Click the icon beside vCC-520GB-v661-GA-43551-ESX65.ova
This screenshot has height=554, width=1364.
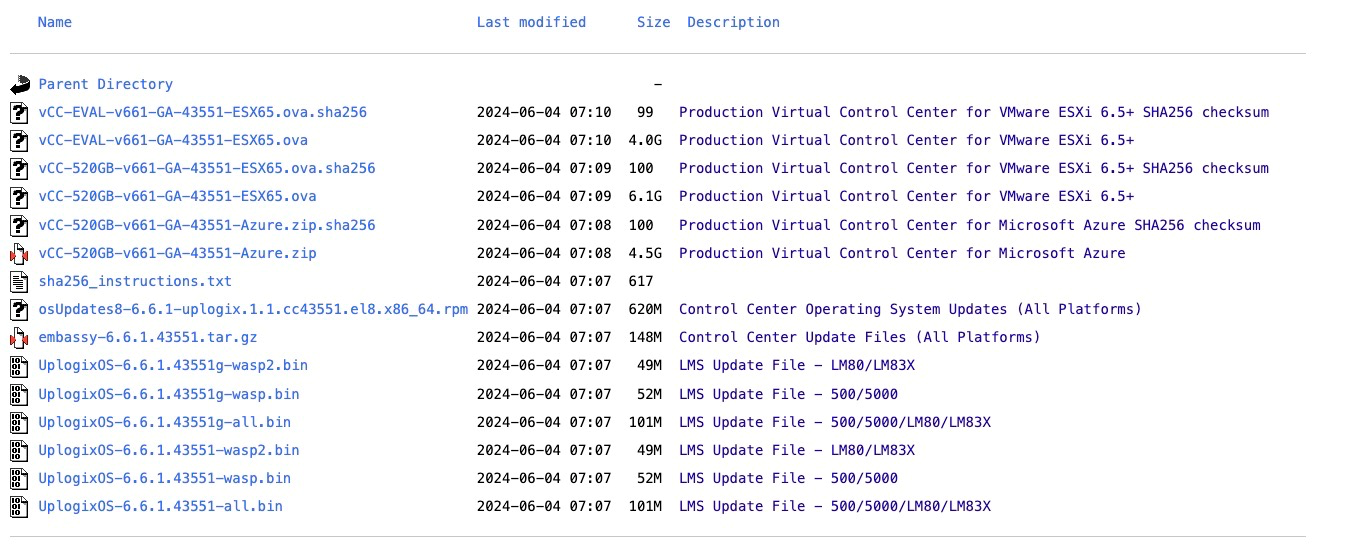tap(20, 197)
